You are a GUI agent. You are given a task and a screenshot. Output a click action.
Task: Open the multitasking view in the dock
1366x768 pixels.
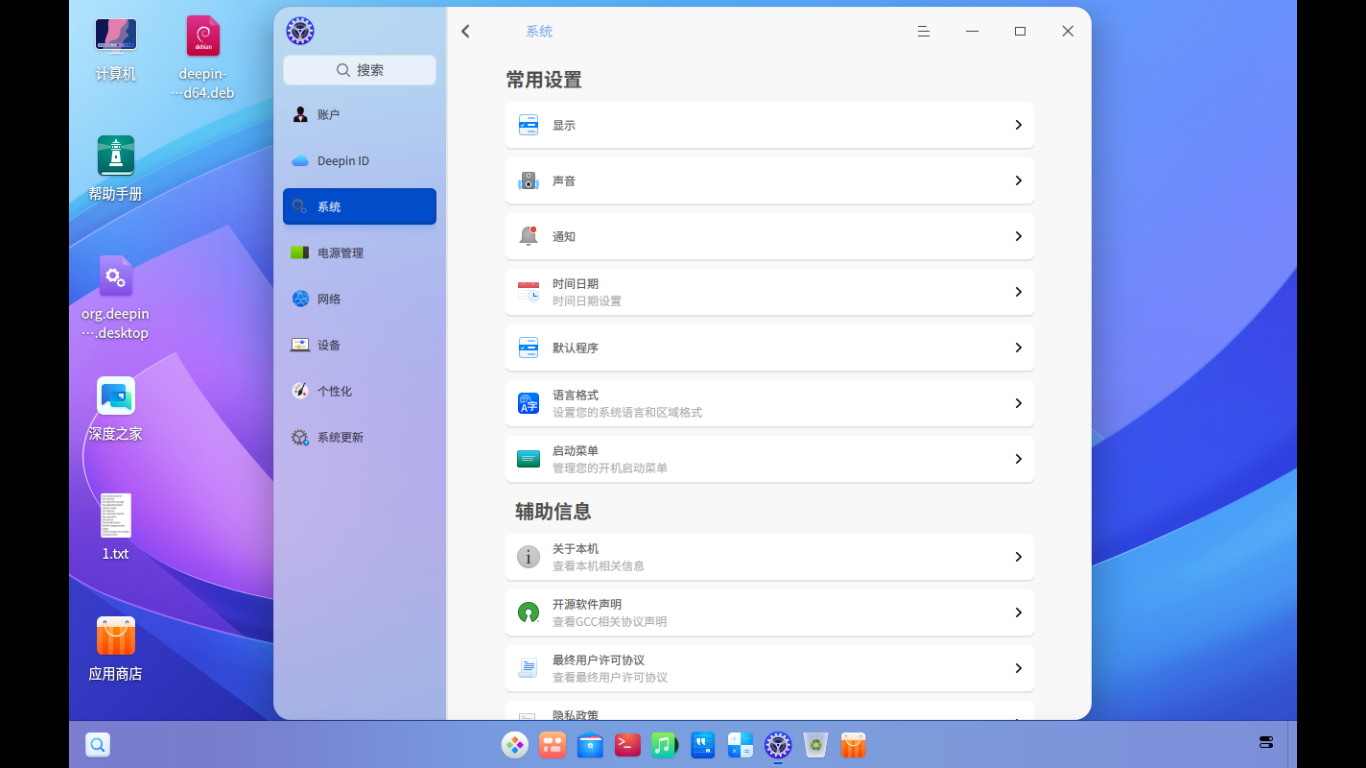[553, 745]
